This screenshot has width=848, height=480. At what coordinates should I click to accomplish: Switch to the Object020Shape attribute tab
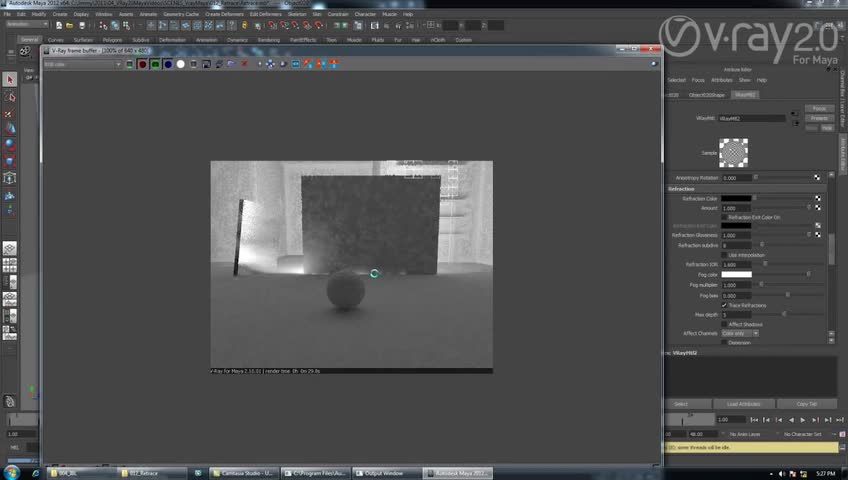(706, 95)
